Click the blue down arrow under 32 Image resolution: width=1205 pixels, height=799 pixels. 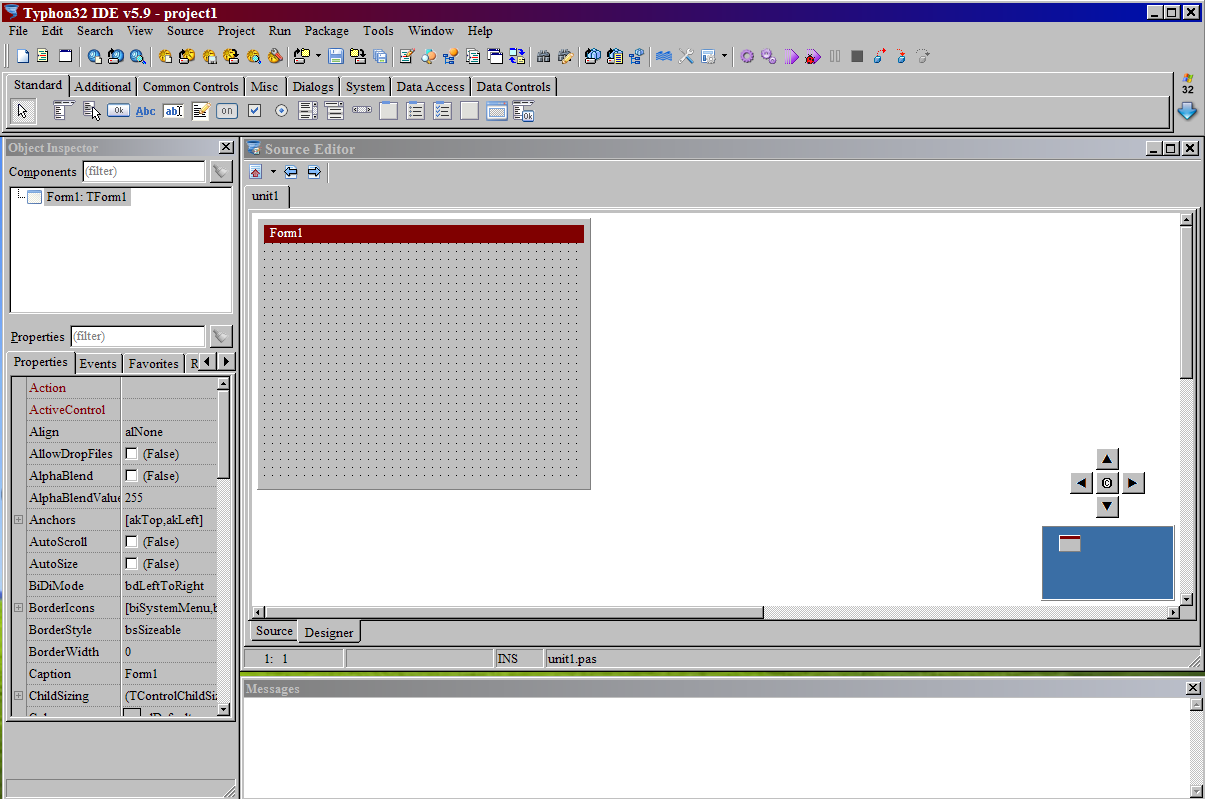[1187, 111]
